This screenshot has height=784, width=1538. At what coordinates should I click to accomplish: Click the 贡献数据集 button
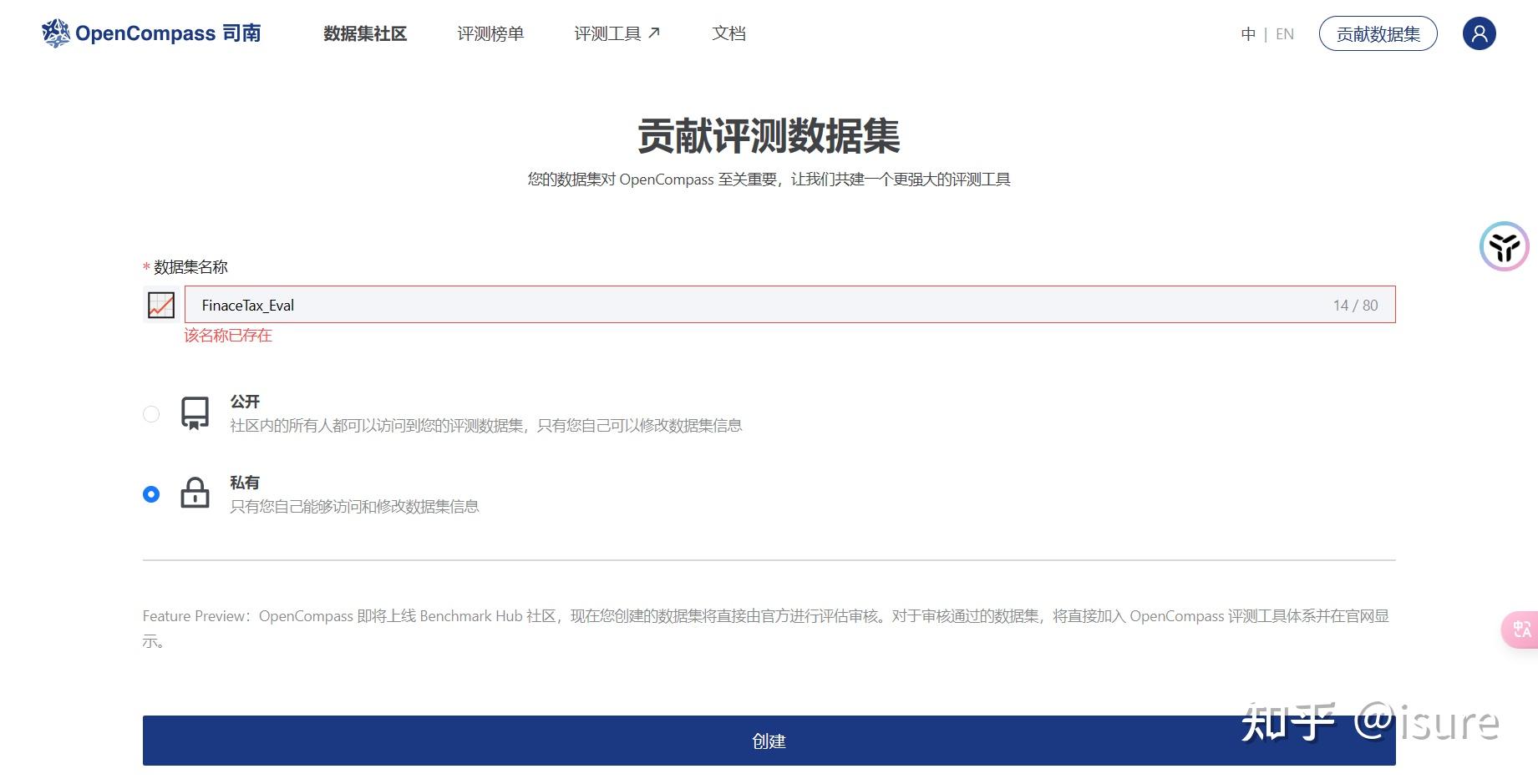(x=1378, y=33)
